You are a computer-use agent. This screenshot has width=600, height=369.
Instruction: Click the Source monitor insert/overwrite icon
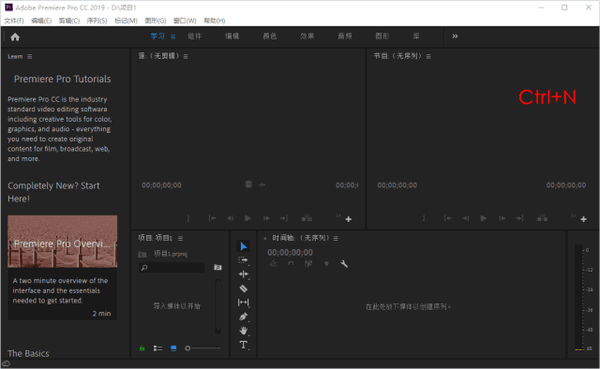pyautogui.click(x=307, y=218)
